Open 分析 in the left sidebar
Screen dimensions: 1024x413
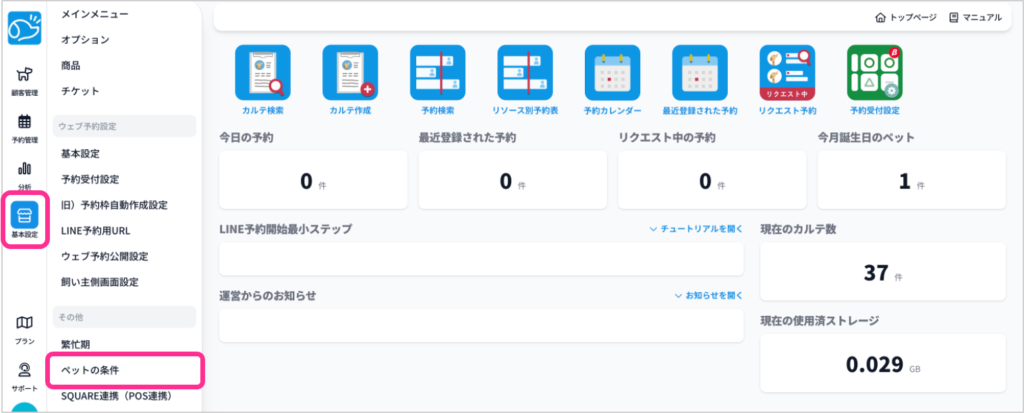click(x=24, y=174)
